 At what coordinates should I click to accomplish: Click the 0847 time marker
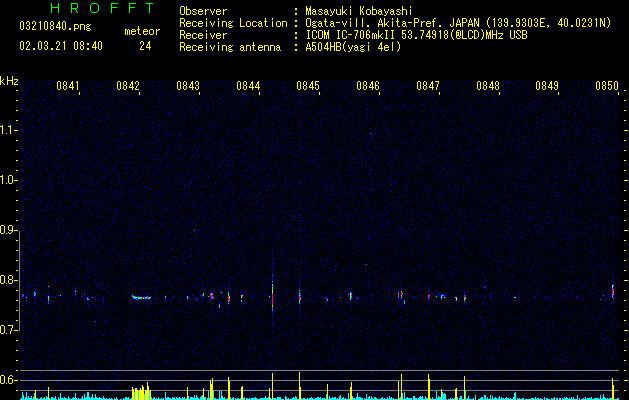click(x=428, y=85)
